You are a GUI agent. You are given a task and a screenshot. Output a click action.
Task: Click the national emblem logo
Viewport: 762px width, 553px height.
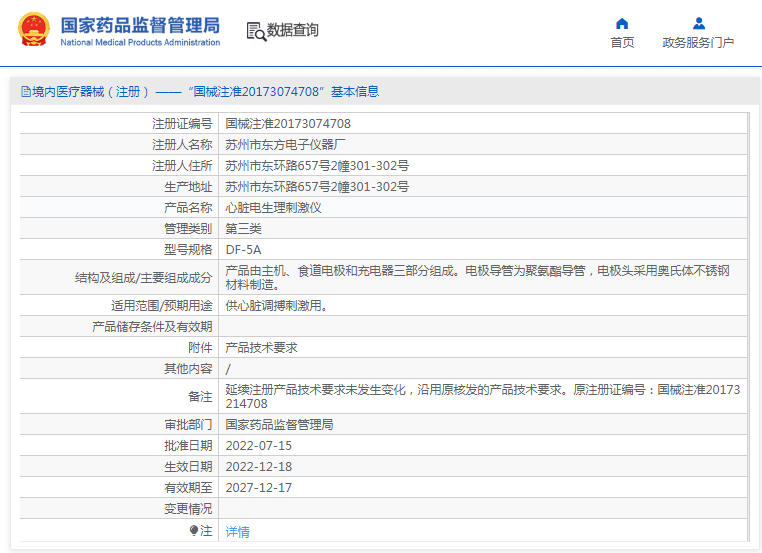[33, 30]
